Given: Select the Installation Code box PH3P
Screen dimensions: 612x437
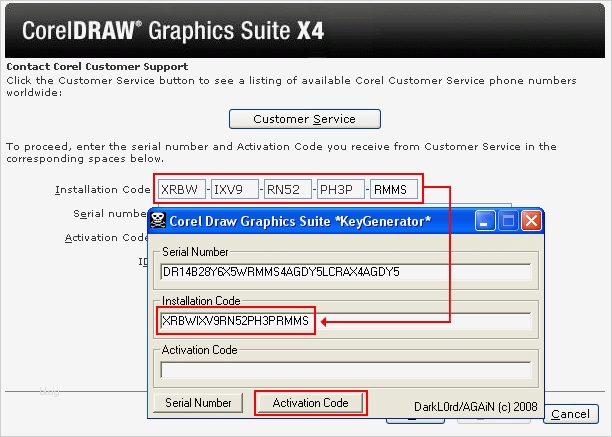Looking at the screenshot, I should click(x=341, y=189).
